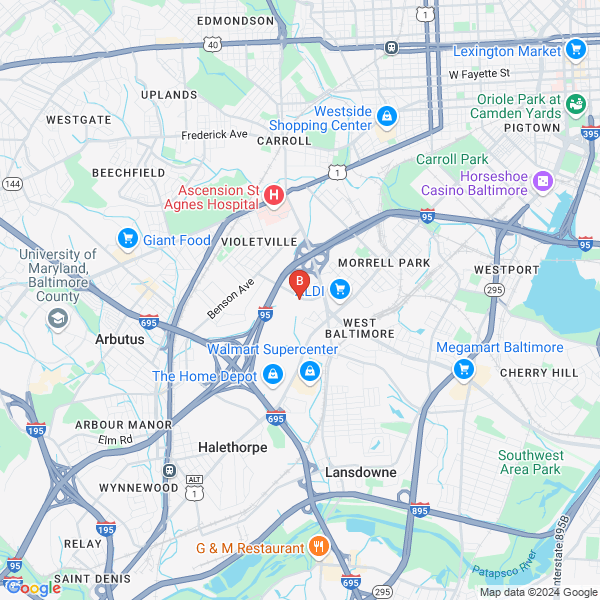
Task: Select the Lexington Market shopping cart pin
Action: point(576,50)
